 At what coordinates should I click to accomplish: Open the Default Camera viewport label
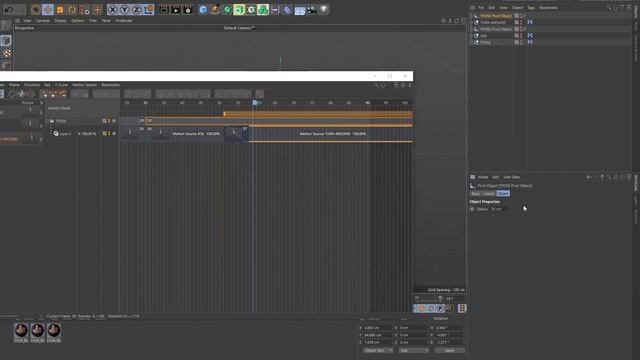pos(239,28)
